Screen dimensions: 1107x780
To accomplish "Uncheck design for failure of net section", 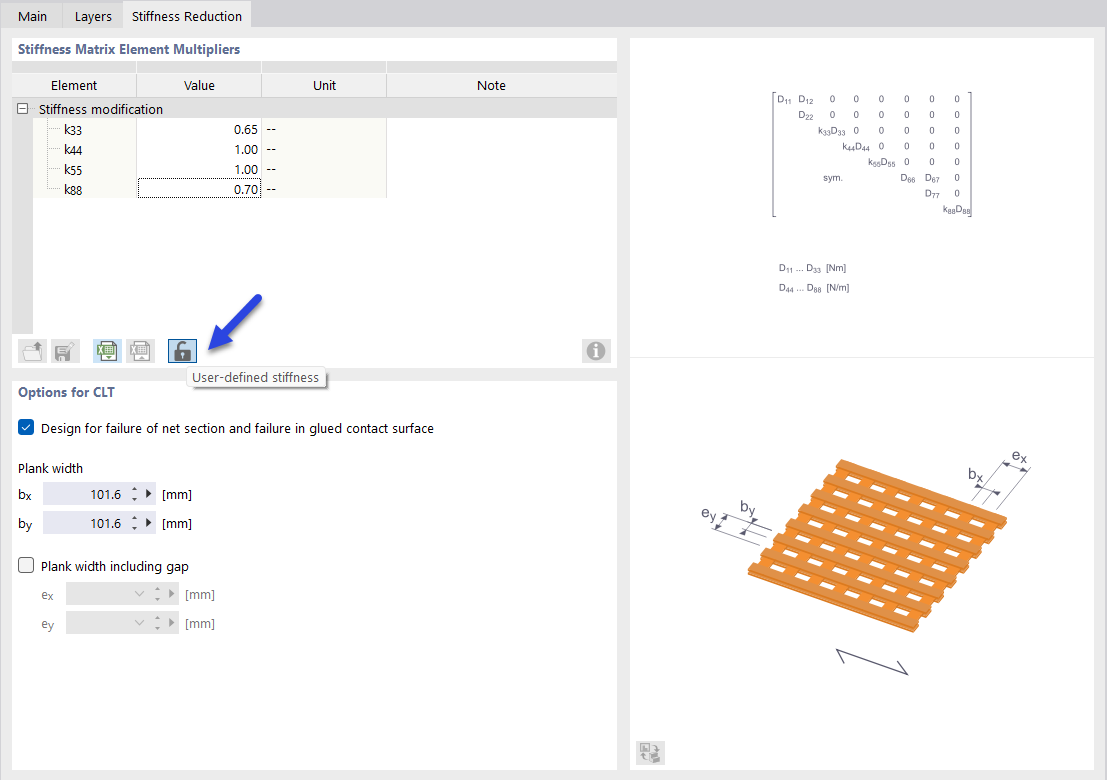I will (x=25, y=427).
